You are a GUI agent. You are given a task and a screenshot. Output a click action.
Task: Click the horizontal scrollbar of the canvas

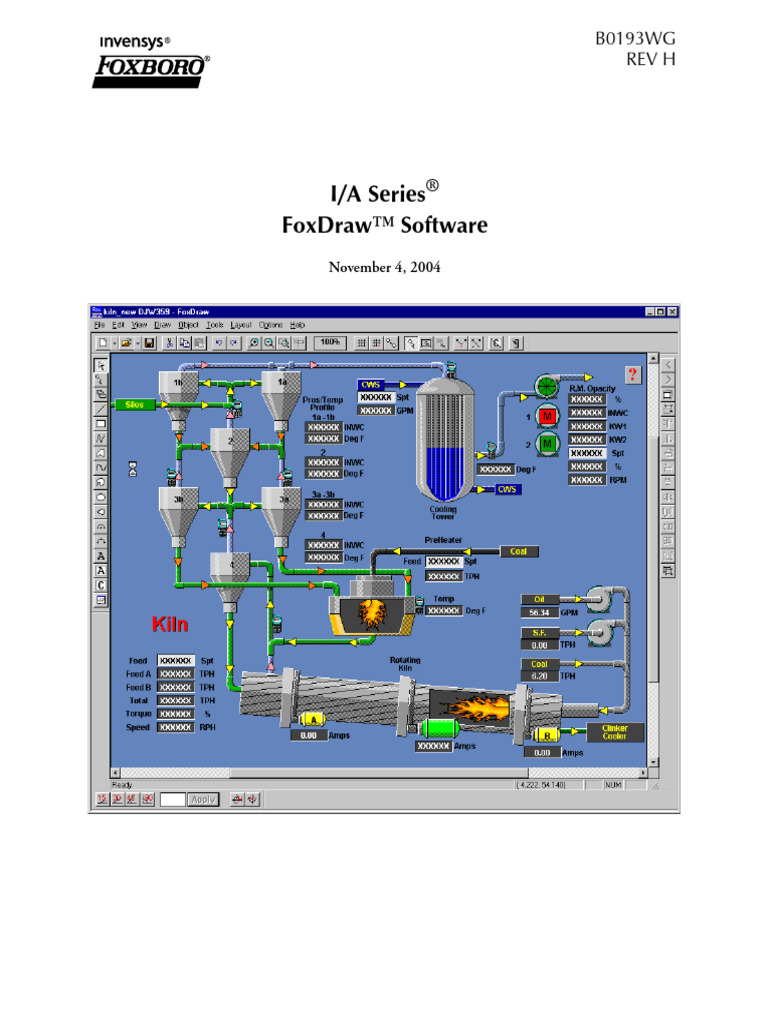(379, 773)
